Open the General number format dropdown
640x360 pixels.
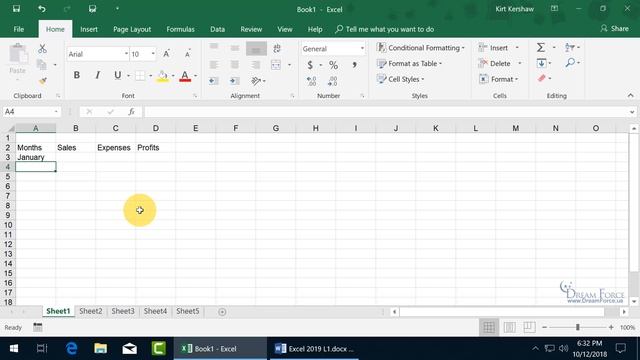[362, 49]
